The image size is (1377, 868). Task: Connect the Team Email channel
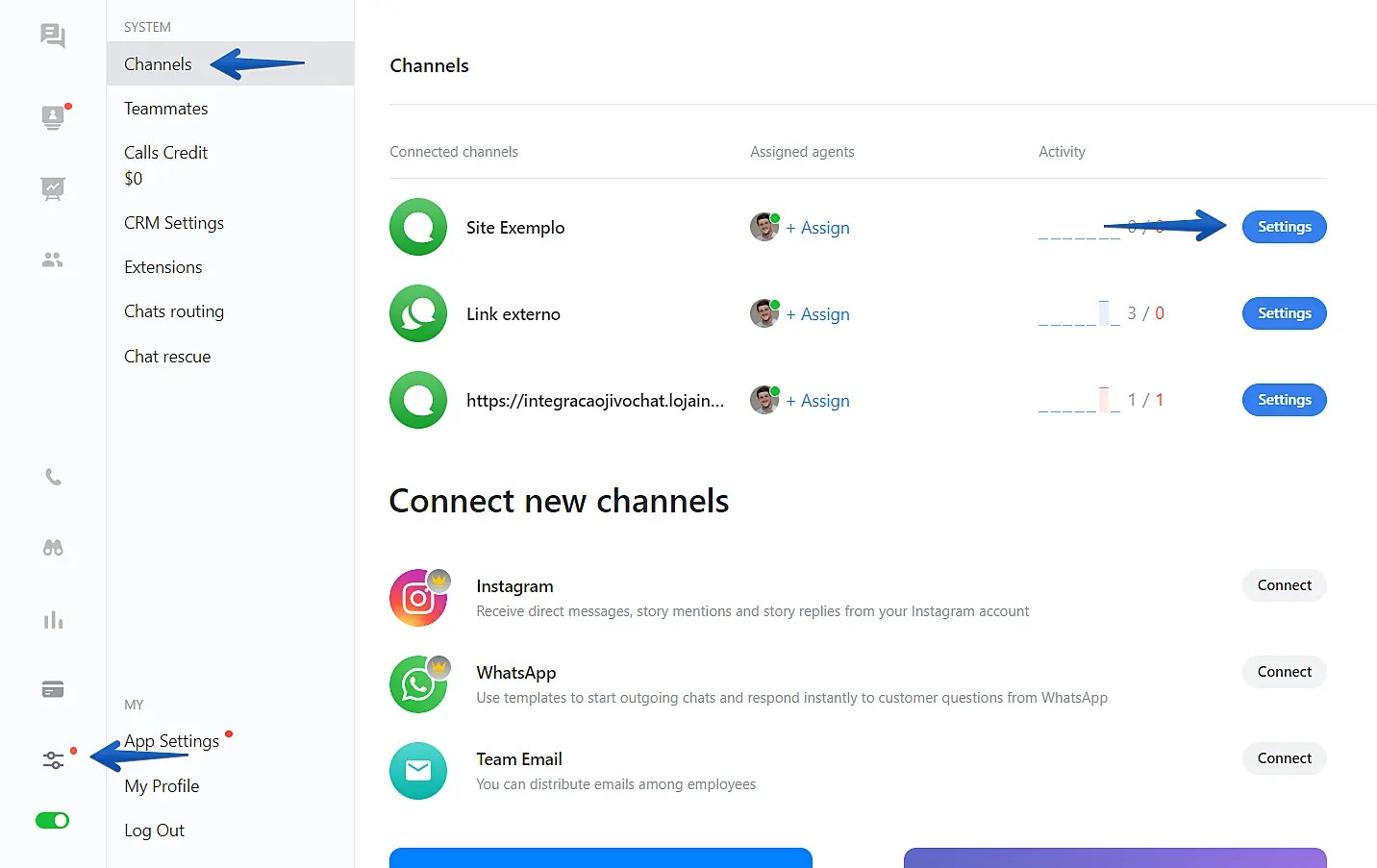(x=1284, y=758)
